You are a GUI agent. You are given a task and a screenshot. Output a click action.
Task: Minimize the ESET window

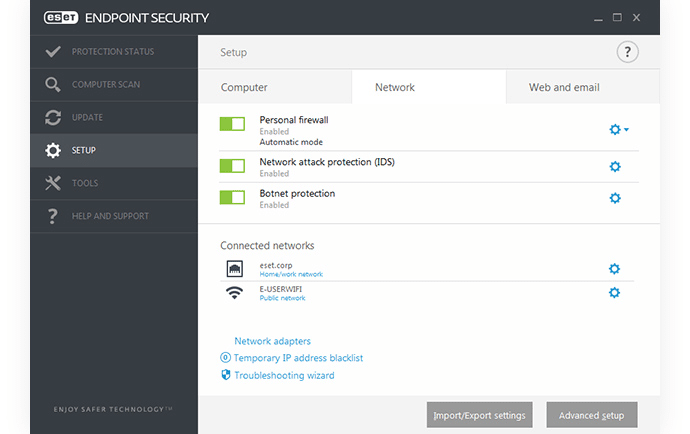point(598,18)
